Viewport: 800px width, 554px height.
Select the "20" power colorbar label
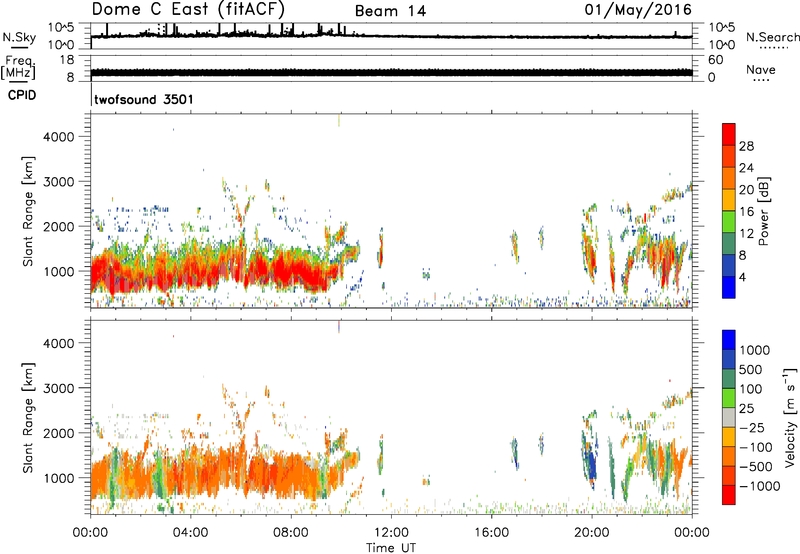(746, 190)
